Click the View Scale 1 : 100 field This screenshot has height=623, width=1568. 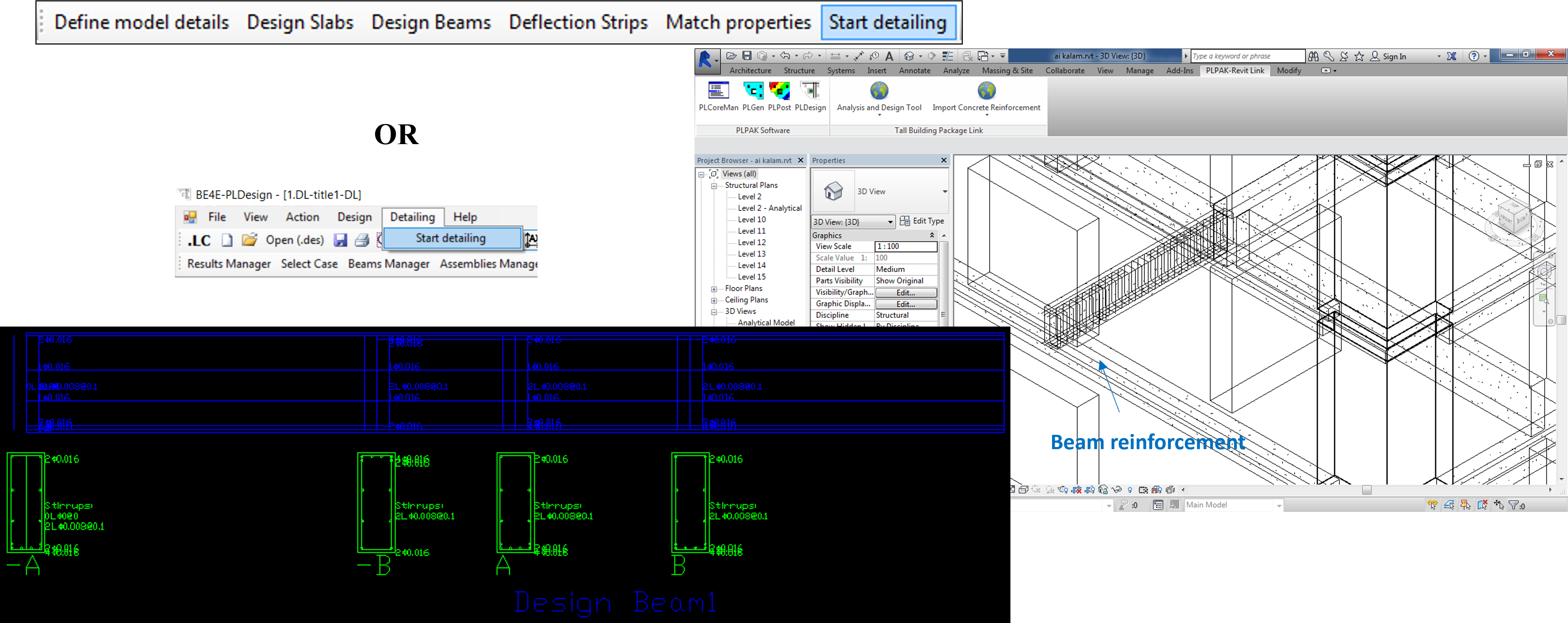tap(905, 246)
